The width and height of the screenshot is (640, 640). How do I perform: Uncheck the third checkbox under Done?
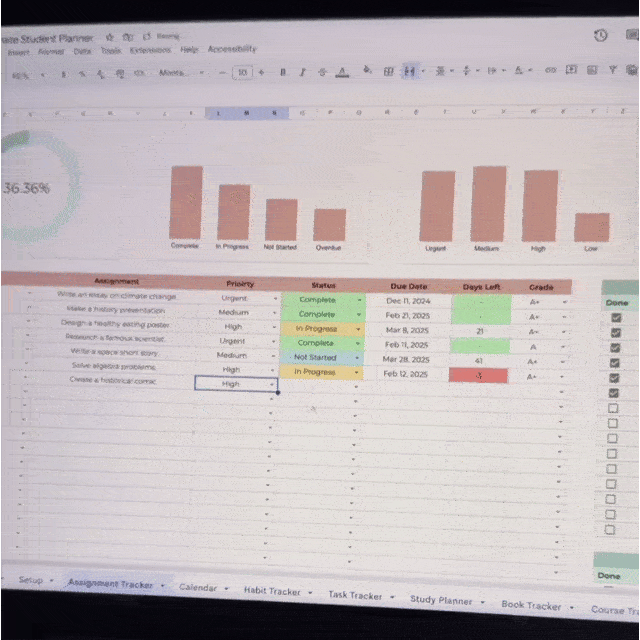click(x=615, y=348)
